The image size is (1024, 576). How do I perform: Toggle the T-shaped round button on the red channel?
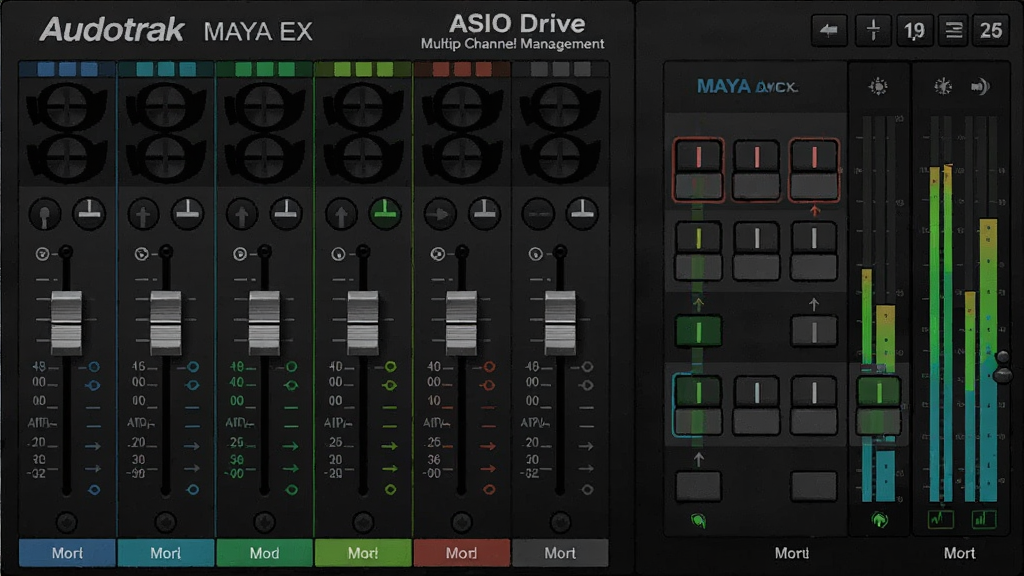[x=484, y=212]
